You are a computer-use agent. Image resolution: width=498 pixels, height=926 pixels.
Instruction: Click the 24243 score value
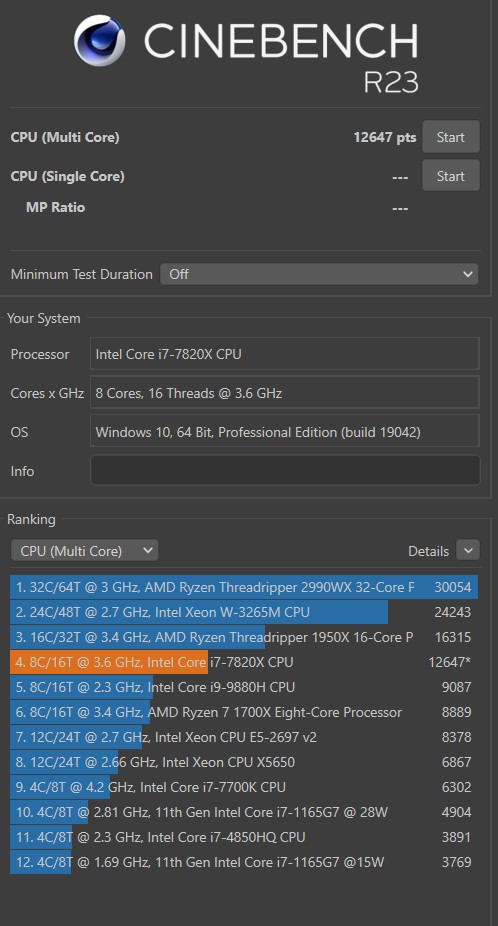pos(453,612)
